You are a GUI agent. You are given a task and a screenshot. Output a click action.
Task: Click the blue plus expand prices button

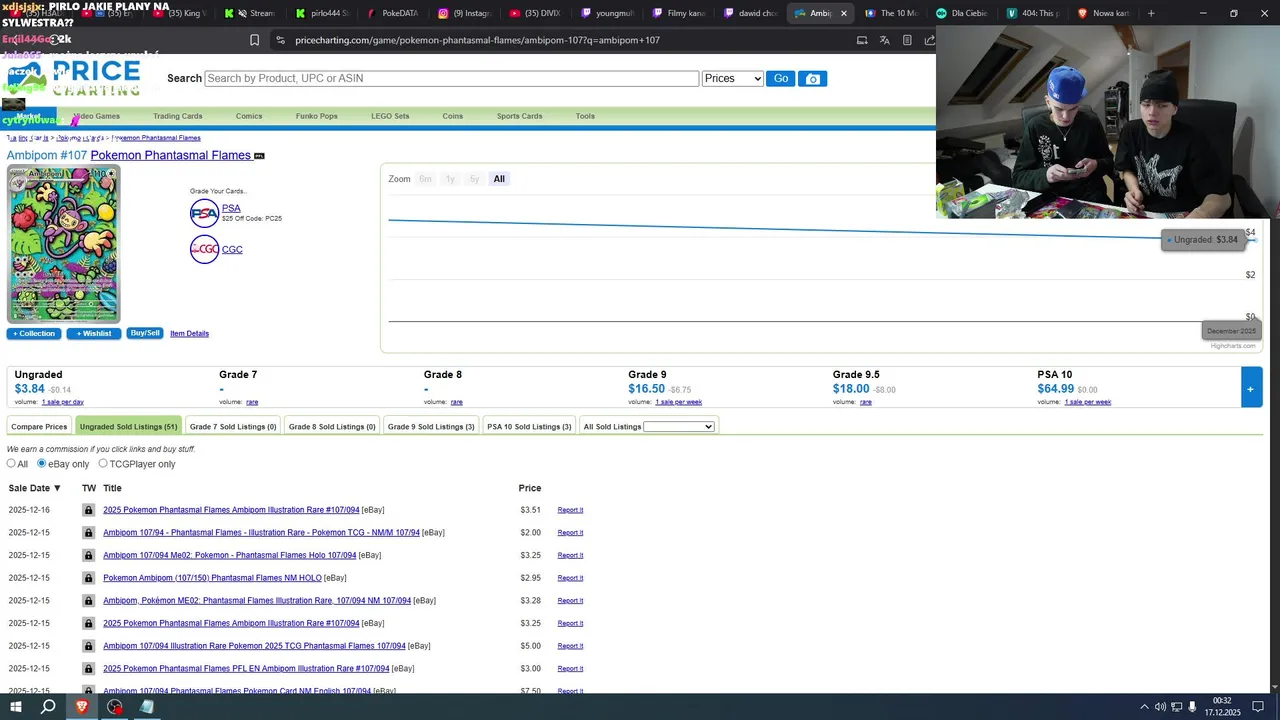point(1251,388)
